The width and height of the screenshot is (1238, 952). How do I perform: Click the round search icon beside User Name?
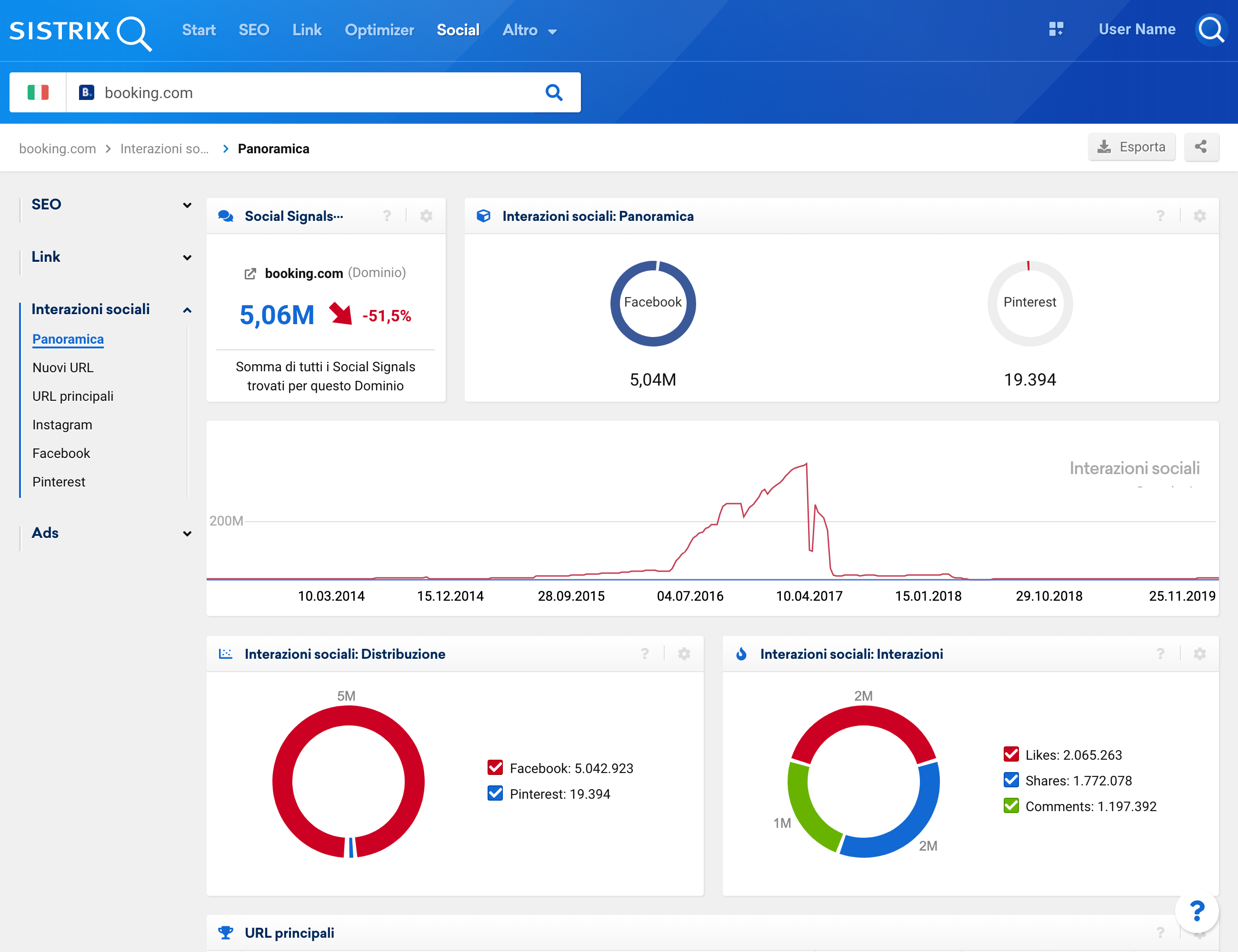click(x=1211, y=30)
